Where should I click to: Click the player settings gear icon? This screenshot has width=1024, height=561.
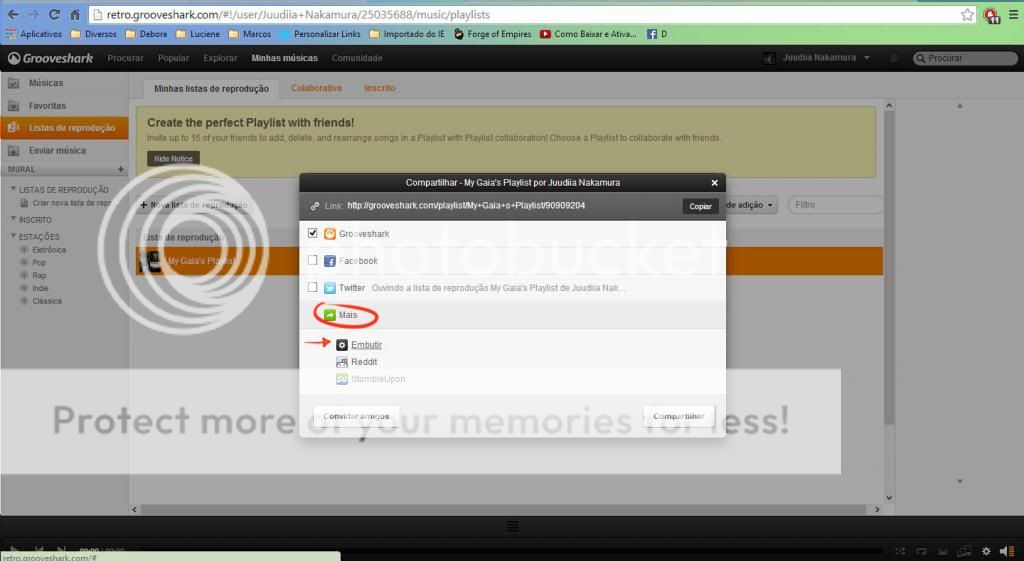pos(986,551)
